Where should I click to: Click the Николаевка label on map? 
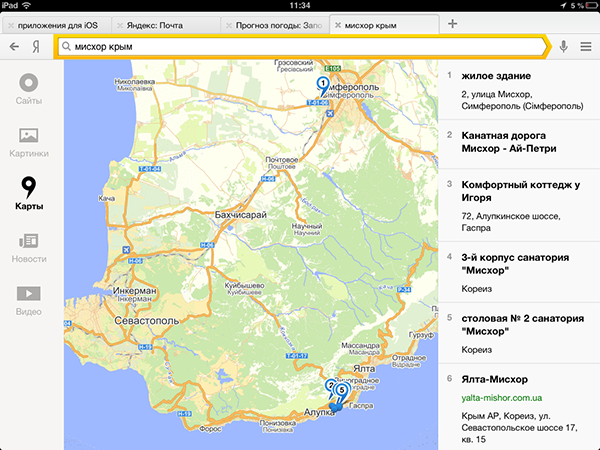tap(135, 82)
